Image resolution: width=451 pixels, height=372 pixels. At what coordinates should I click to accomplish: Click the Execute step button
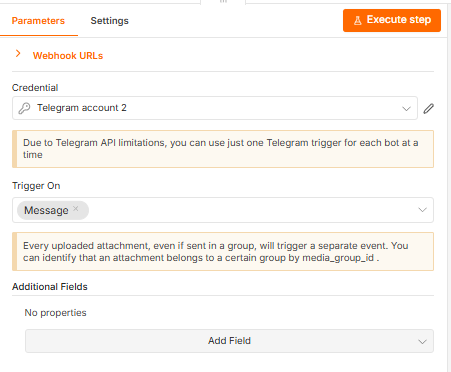pos(392,20)
